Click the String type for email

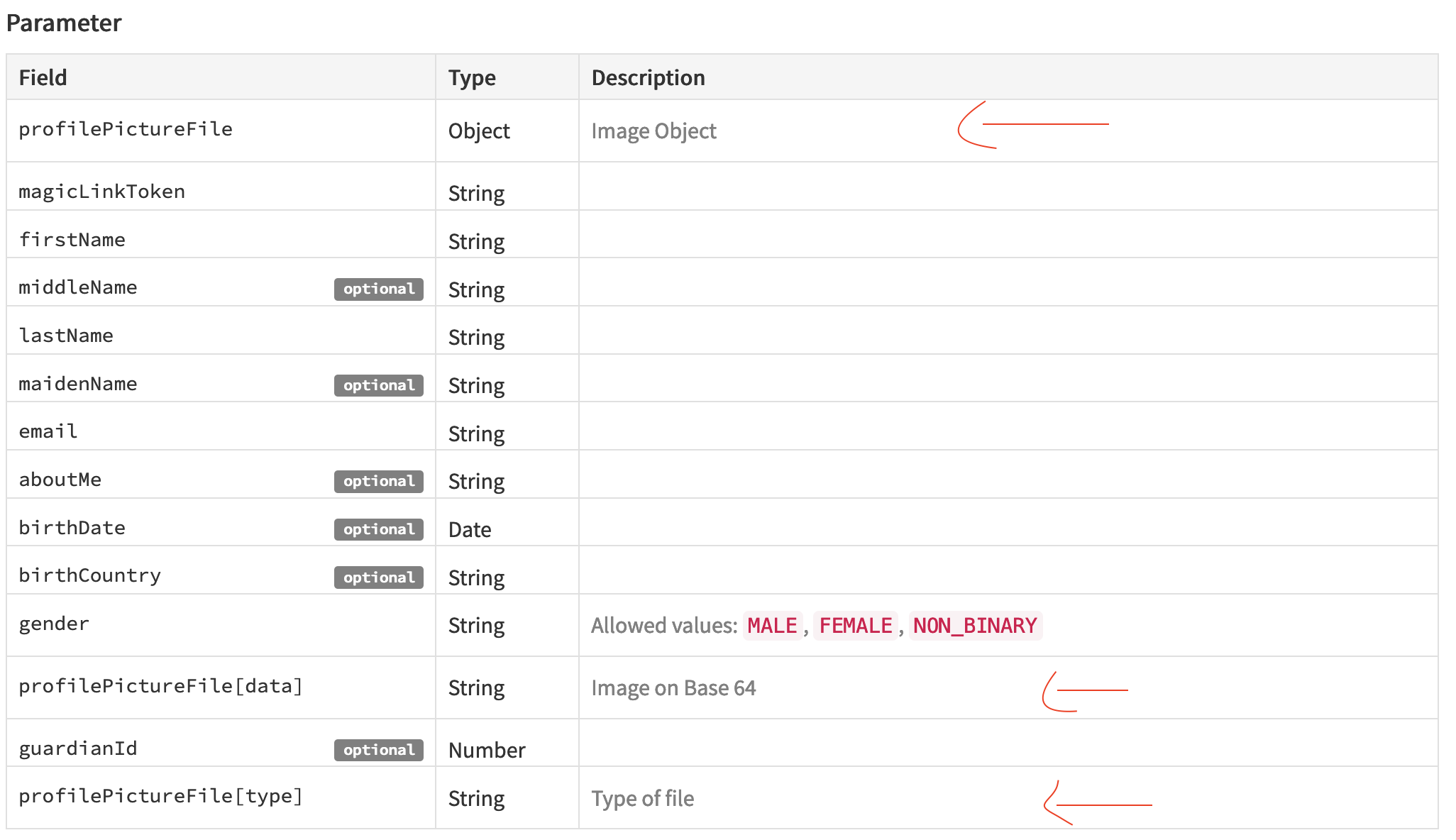coord(476,434)
